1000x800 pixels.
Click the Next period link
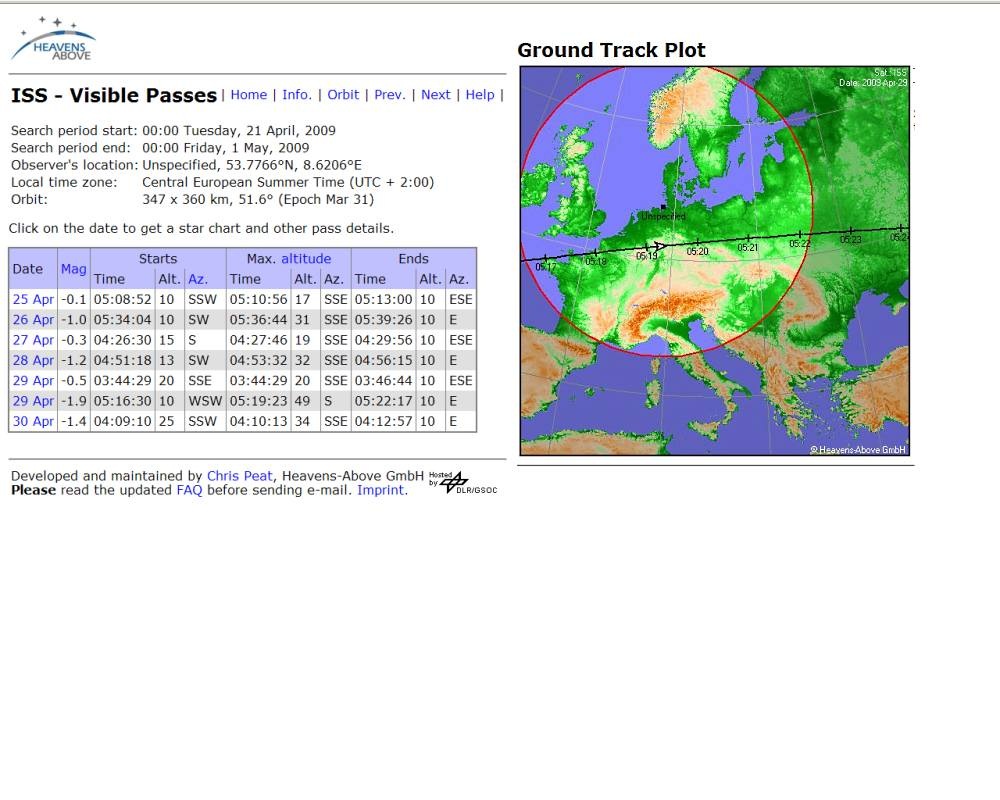(x=435, y=95)
